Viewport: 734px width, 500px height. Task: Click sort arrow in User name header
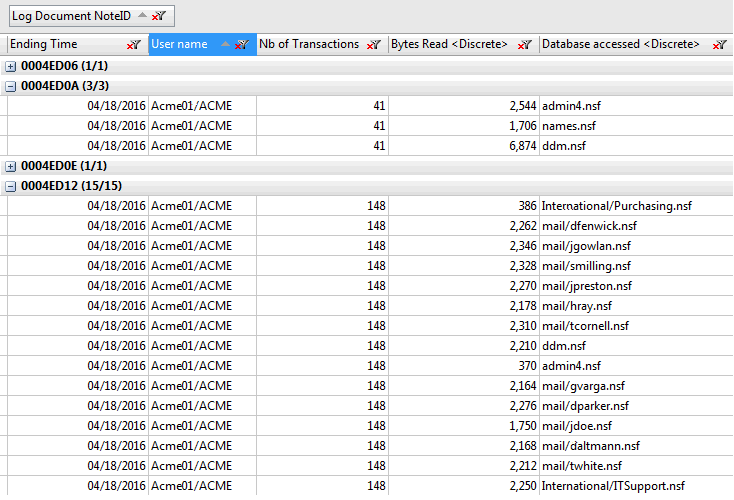pyautogui.click(x=225, y=45)
